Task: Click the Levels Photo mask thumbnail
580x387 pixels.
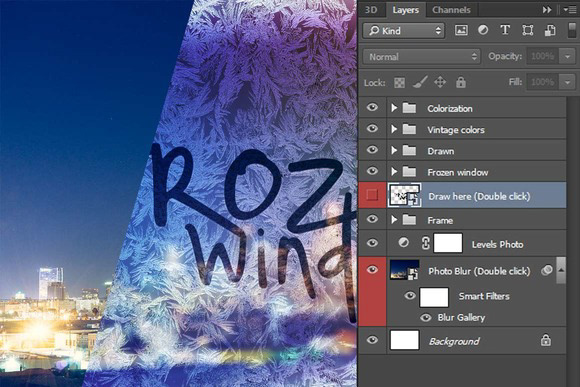Action: point(448,243)
